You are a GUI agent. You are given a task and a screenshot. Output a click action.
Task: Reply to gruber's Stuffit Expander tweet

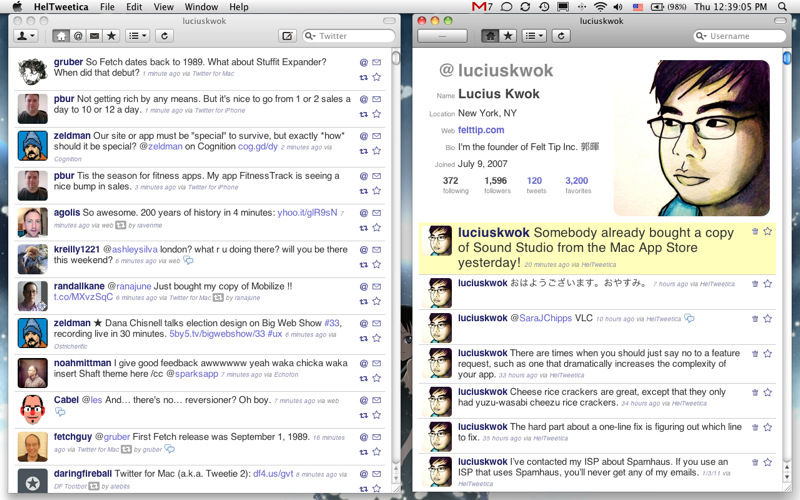pos(364,62)
